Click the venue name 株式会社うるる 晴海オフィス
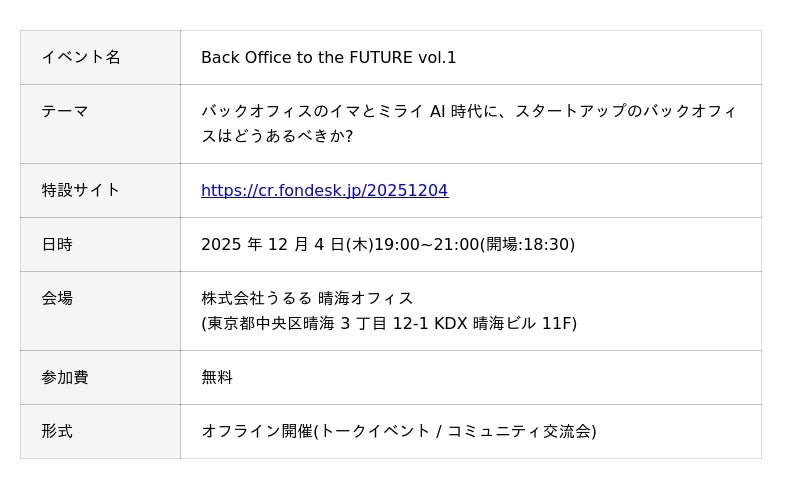Screen dimensions: 800x489 307,298
